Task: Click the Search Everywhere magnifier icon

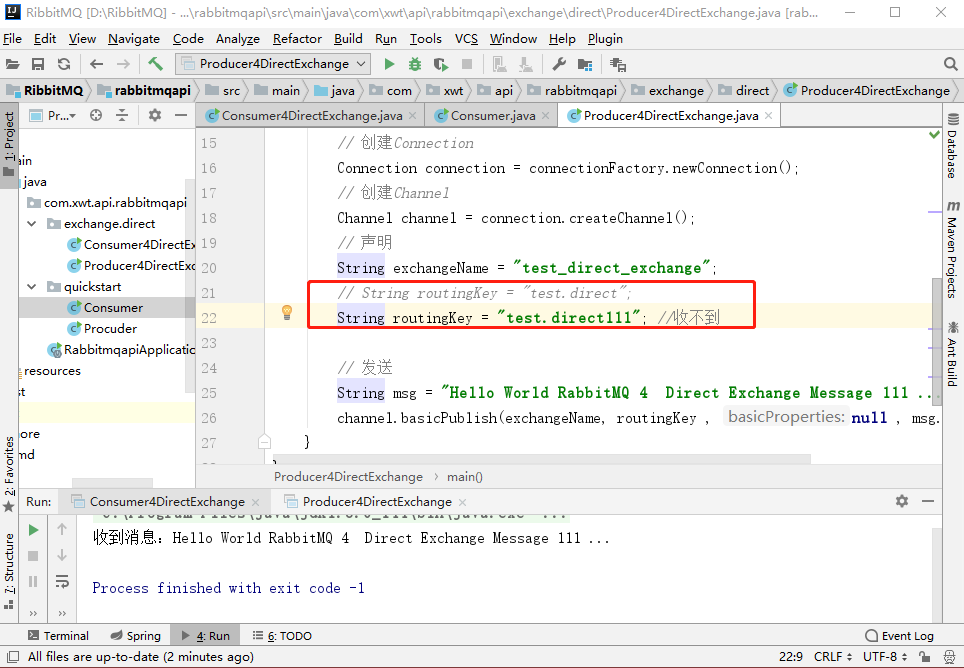Action: coord(950,64)
